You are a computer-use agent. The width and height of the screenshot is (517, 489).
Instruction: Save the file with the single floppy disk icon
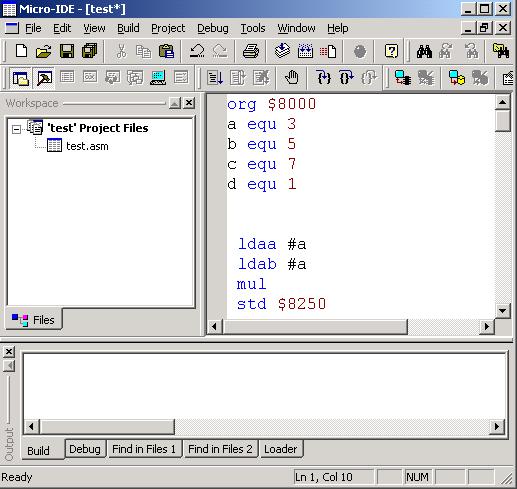67,51
